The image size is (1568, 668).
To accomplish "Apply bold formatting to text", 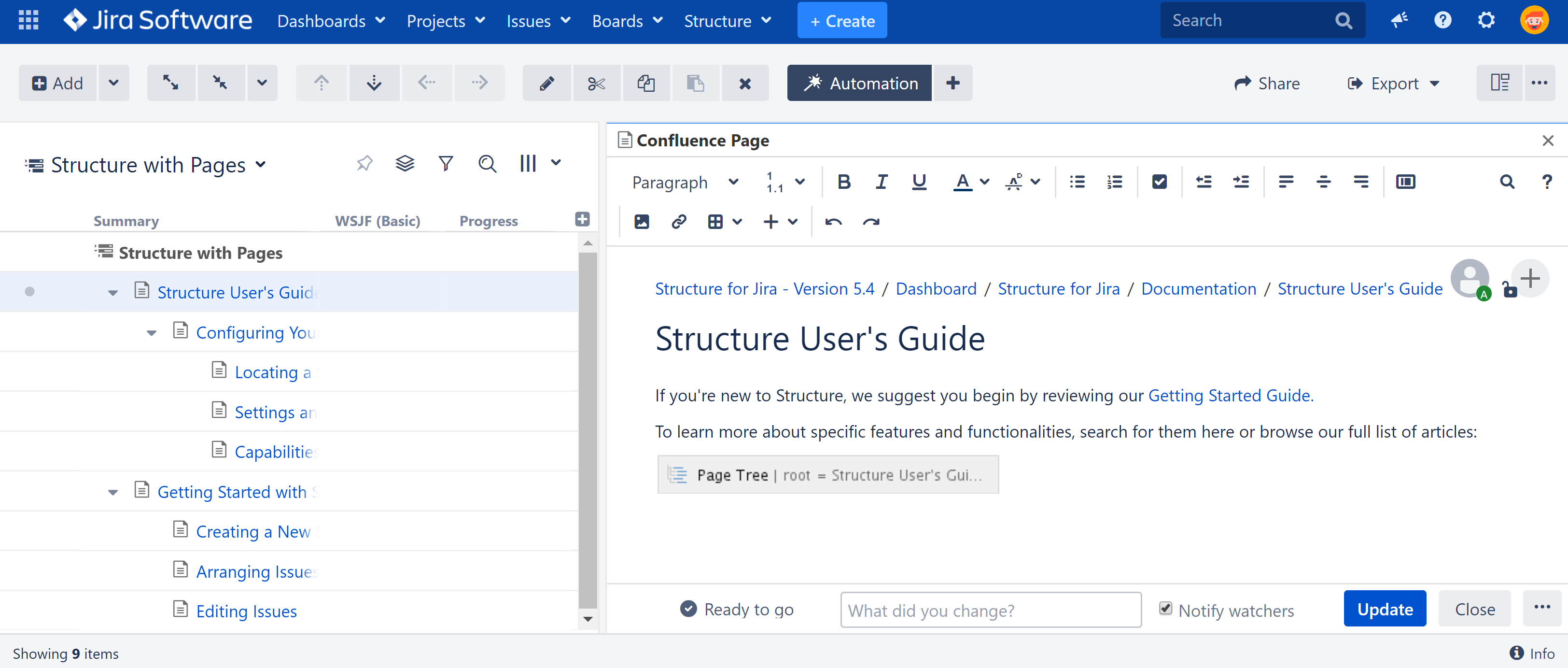I will 844,182.
